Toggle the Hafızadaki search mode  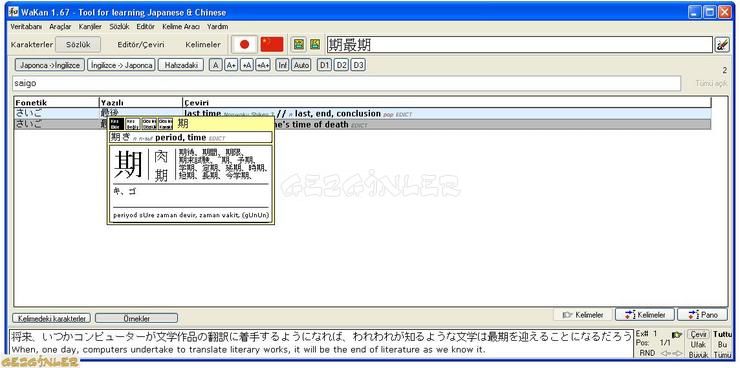click(x=181, y=65)
